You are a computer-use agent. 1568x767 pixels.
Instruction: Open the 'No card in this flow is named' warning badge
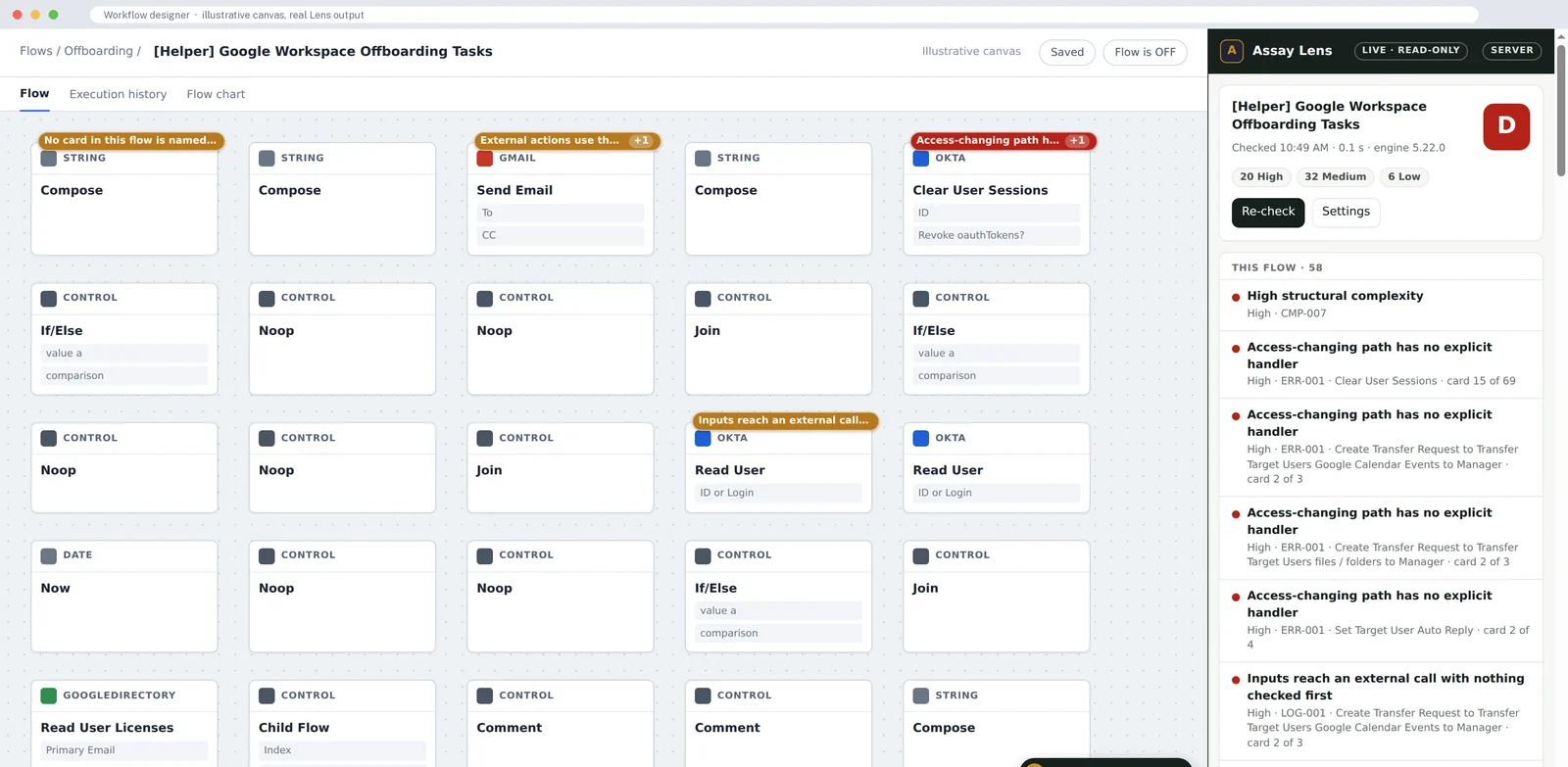(130, 141)
